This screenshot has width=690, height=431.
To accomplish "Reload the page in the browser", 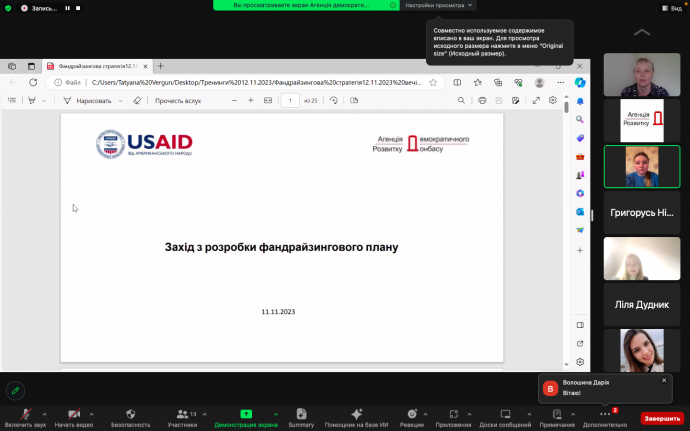I will click(x=33, y=82).
